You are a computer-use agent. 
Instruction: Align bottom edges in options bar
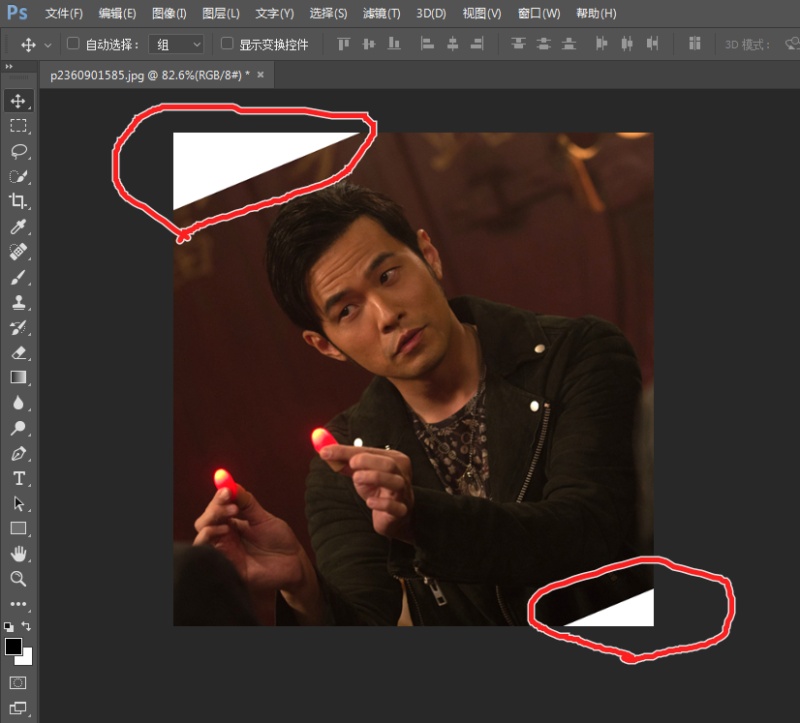(394, 44)
